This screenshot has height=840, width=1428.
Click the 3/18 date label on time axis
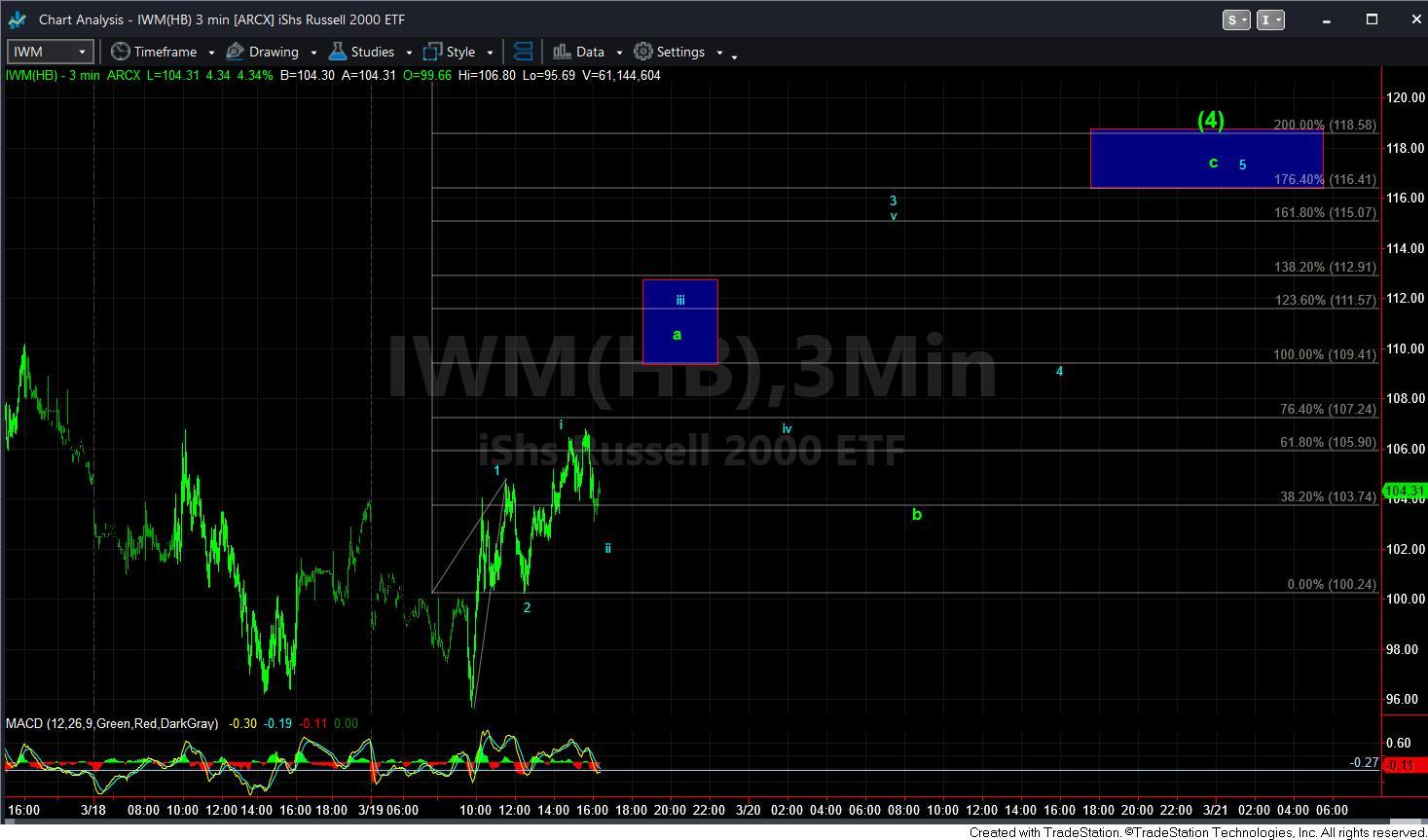click(92, 810)
